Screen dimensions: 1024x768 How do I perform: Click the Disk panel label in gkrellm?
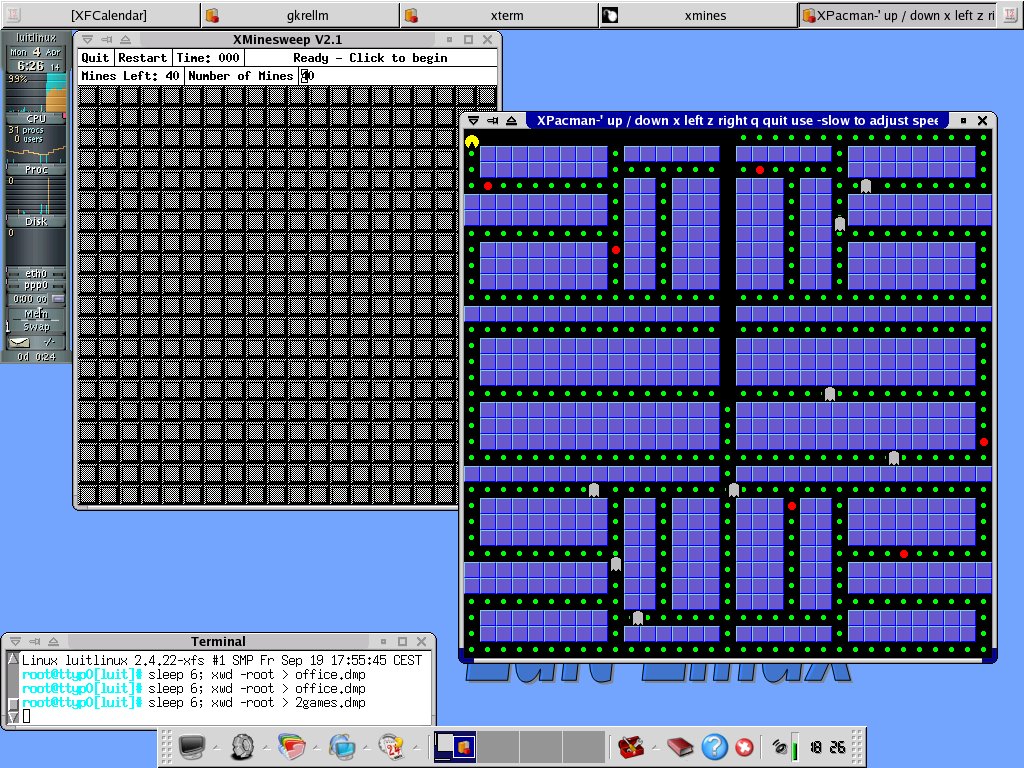click(36, 221)
